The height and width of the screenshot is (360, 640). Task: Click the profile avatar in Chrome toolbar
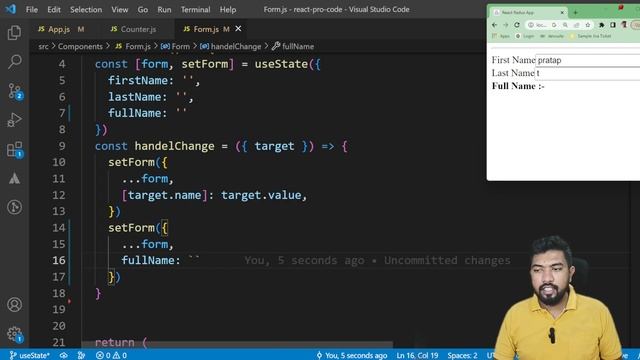coord(624,25)
